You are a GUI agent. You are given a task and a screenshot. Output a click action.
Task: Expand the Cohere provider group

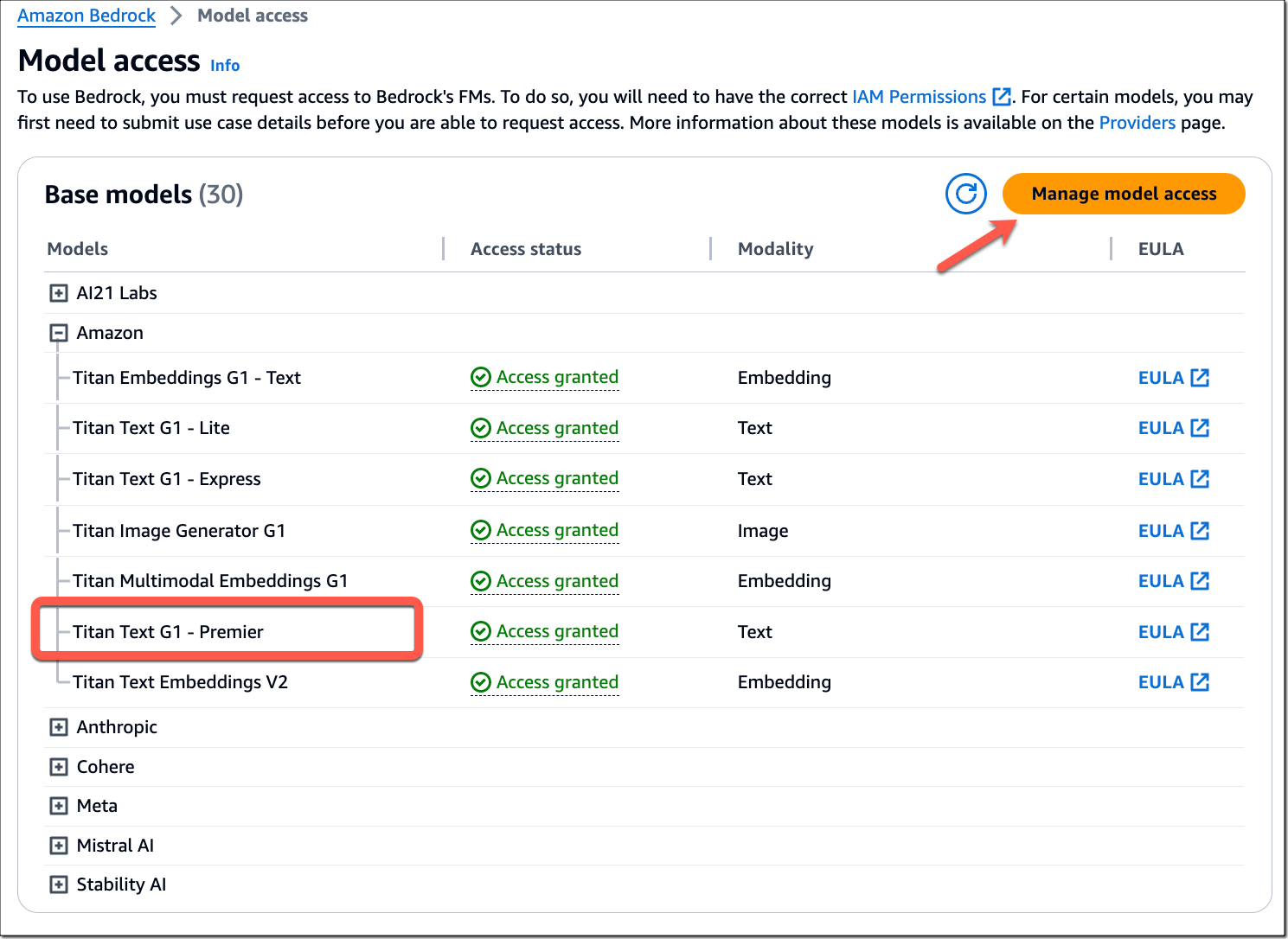[x=59, y=767]
